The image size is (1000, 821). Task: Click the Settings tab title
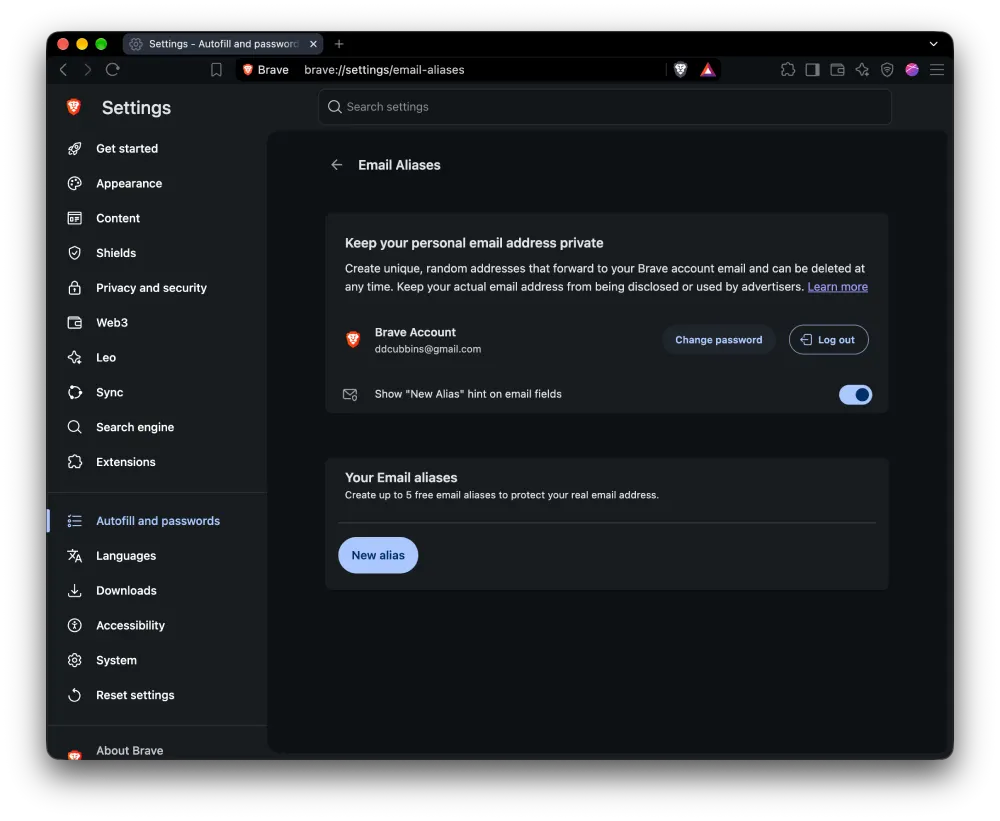pos(223,43)
